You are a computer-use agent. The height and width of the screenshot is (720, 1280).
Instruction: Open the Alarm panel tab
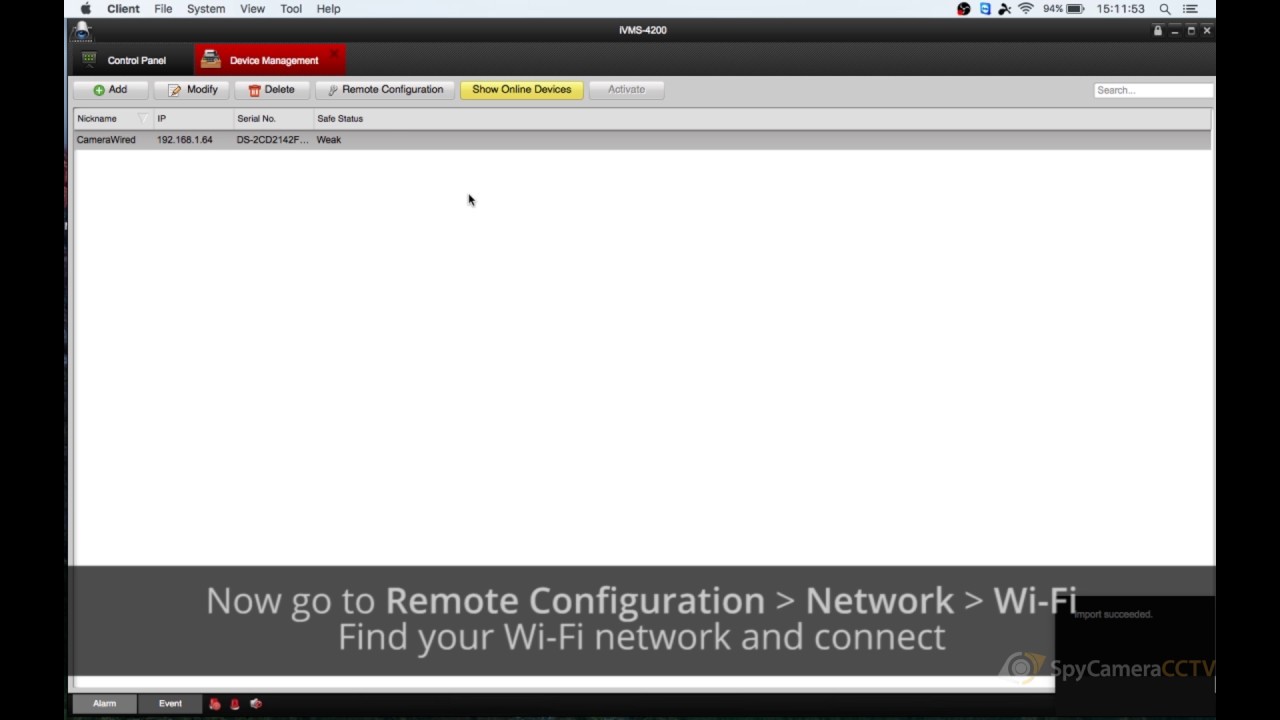click(x=105, y=704)
